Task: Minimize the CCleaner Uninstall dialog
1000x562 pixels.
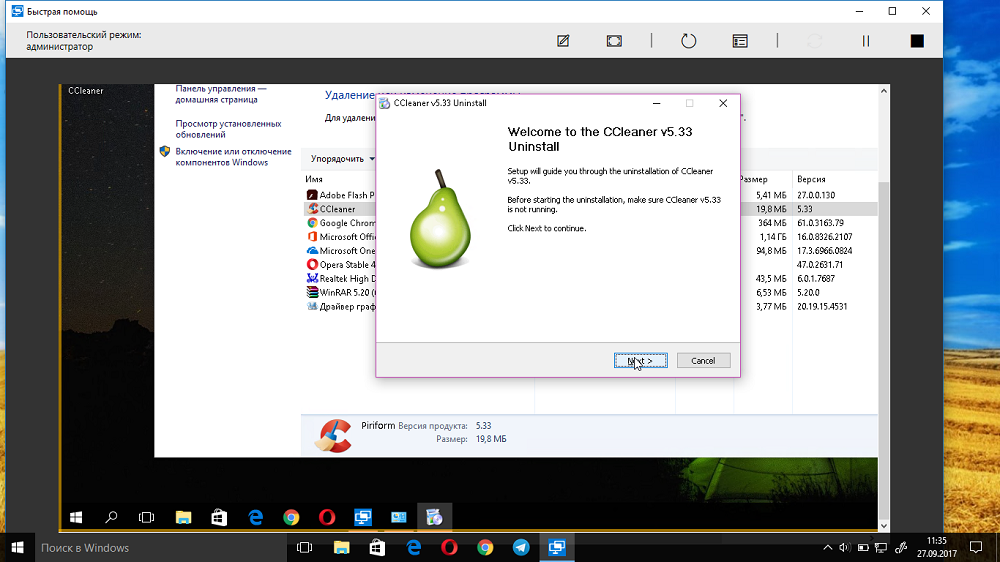Action: coord(656,103)
